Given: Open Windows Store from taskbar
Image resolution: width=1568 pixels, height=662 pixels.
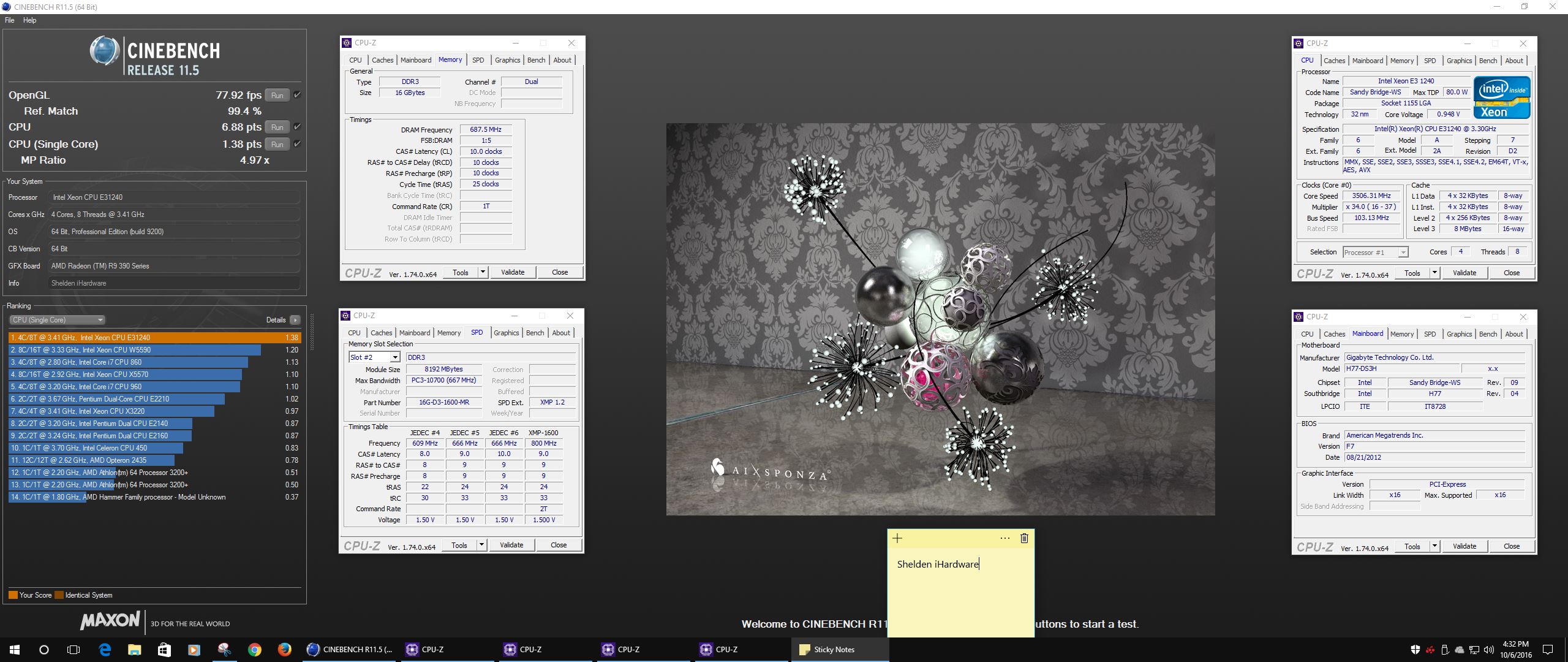Looking at the screenshot, I should tap(164, 650).
